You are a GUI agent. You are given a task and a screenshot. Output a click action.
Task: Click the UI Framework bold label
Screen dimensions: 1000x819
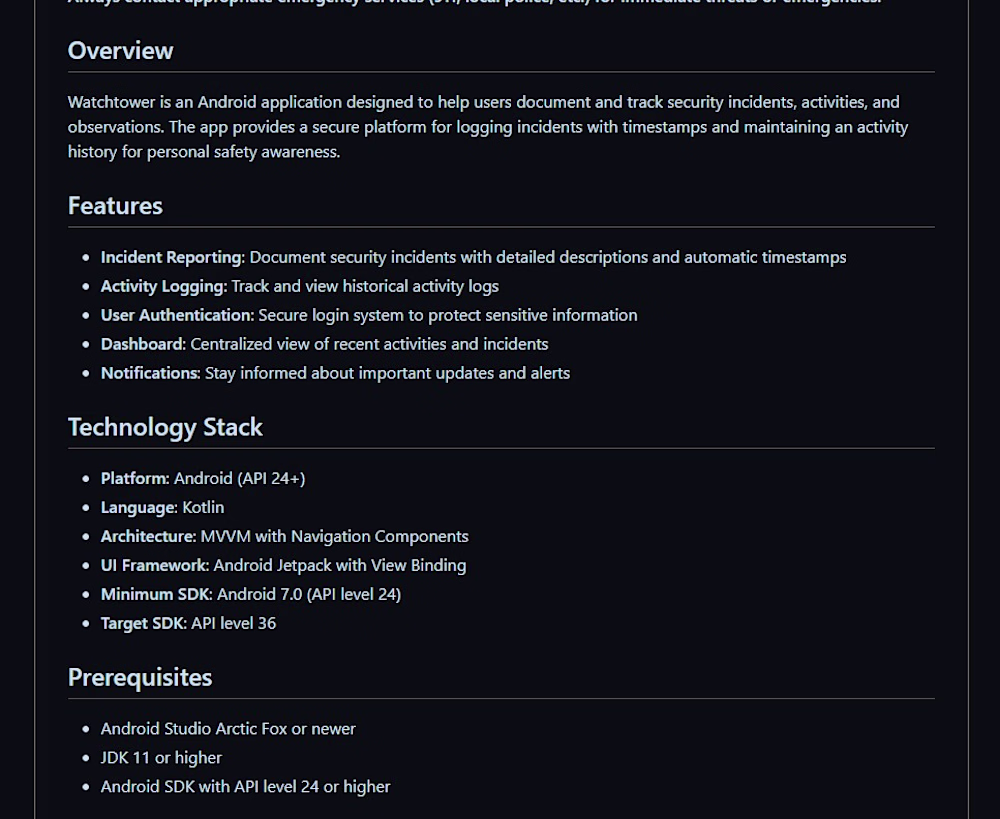coord(155,566)
